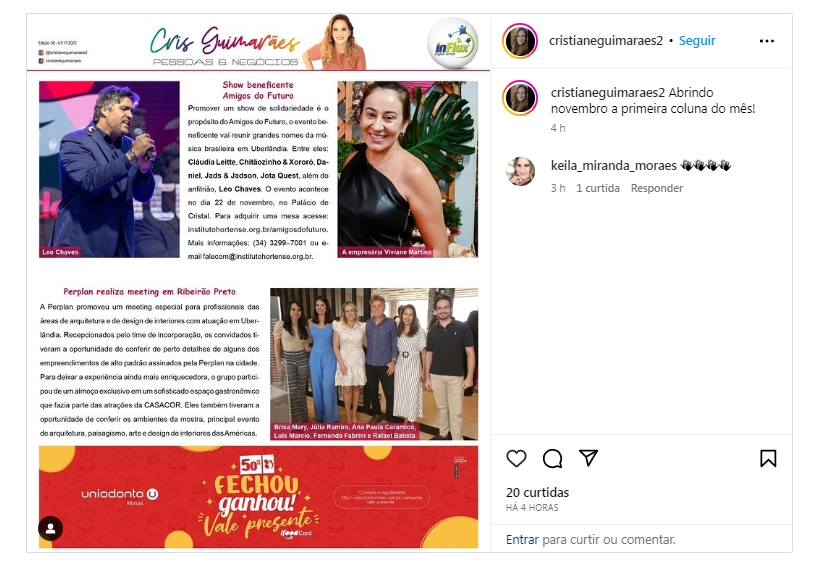
Task: Share the post via paper plane icon
Action: (x=589, y=458)
